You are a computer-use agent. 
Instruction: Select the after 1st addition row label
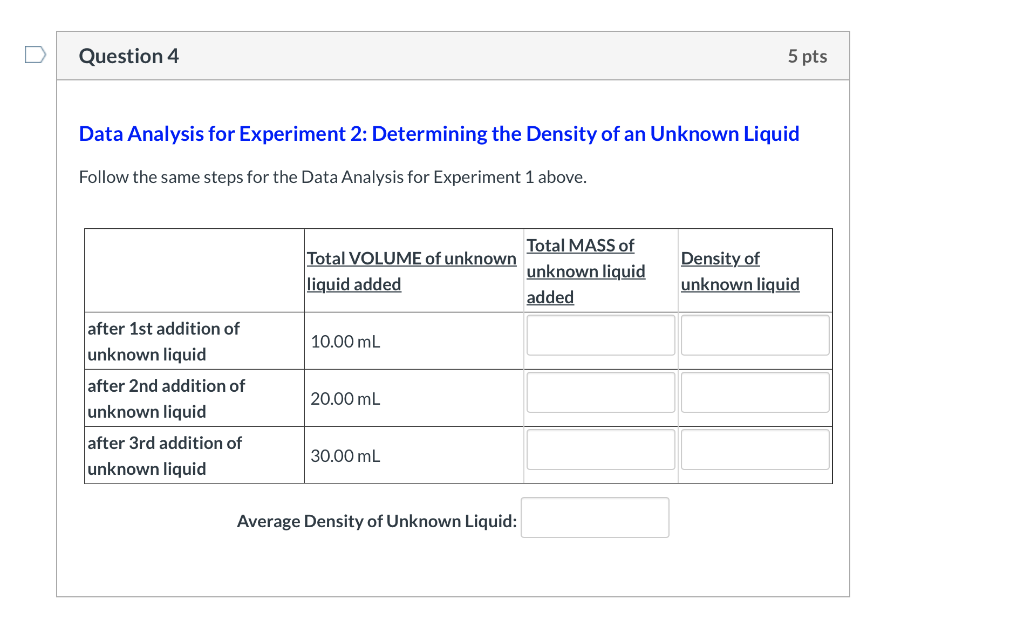(163, 341)
